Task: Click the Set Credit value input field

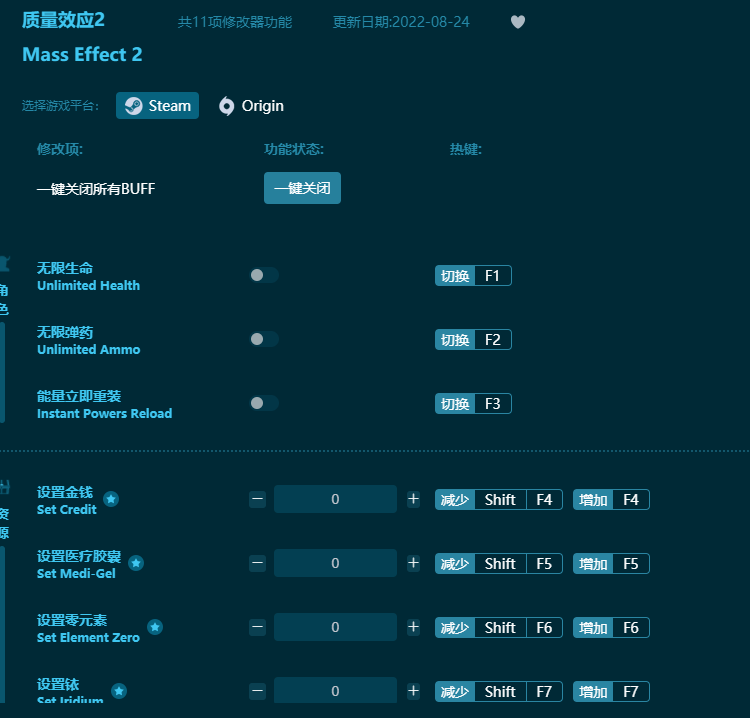Action: 335,499
